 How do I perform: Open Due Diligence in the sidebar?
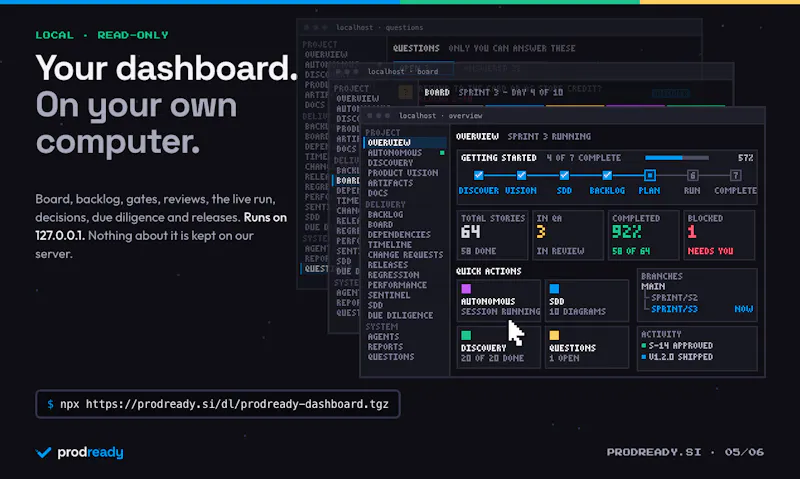[x=400, y=316]
